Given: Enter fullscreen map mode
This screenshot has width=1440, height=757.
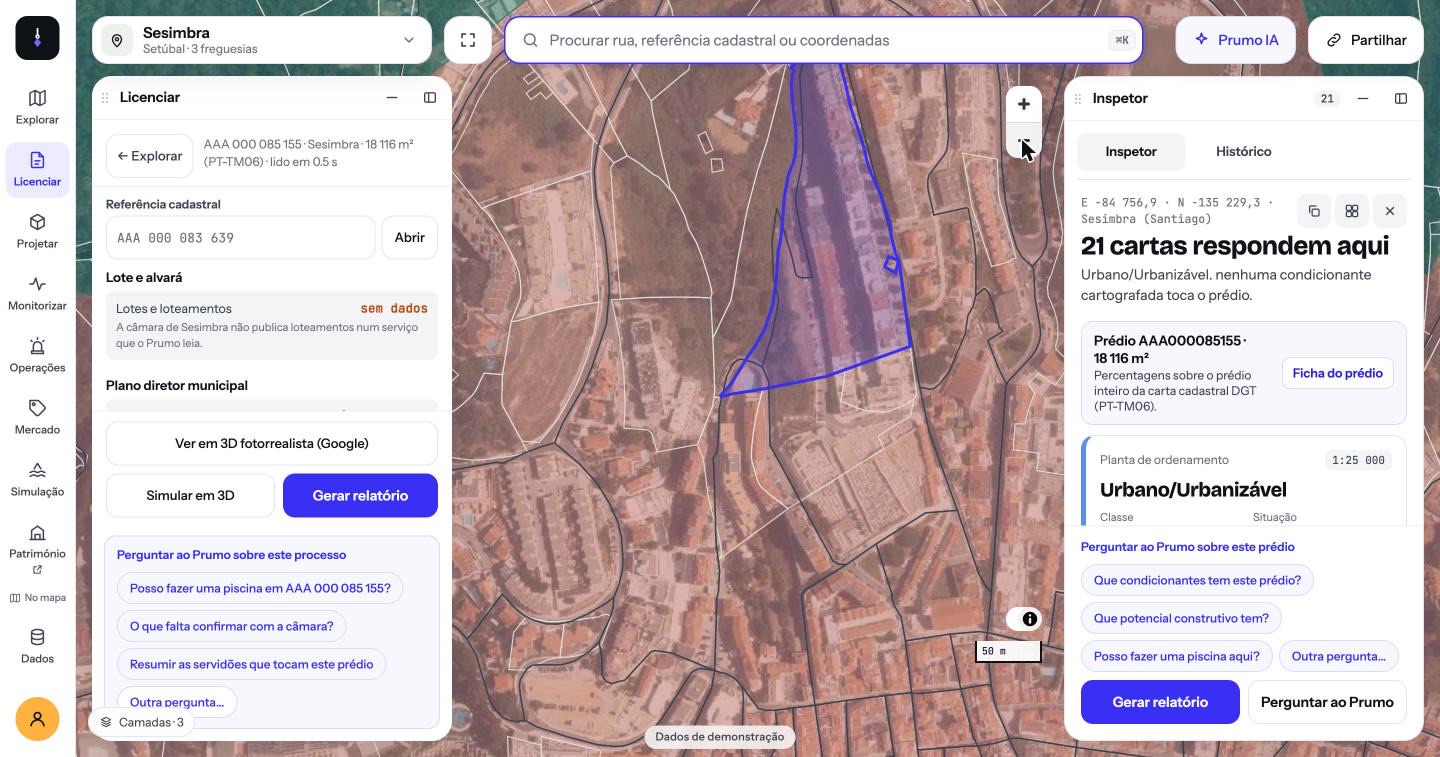Looking at the screenshot, I should (x=468, y=40).
